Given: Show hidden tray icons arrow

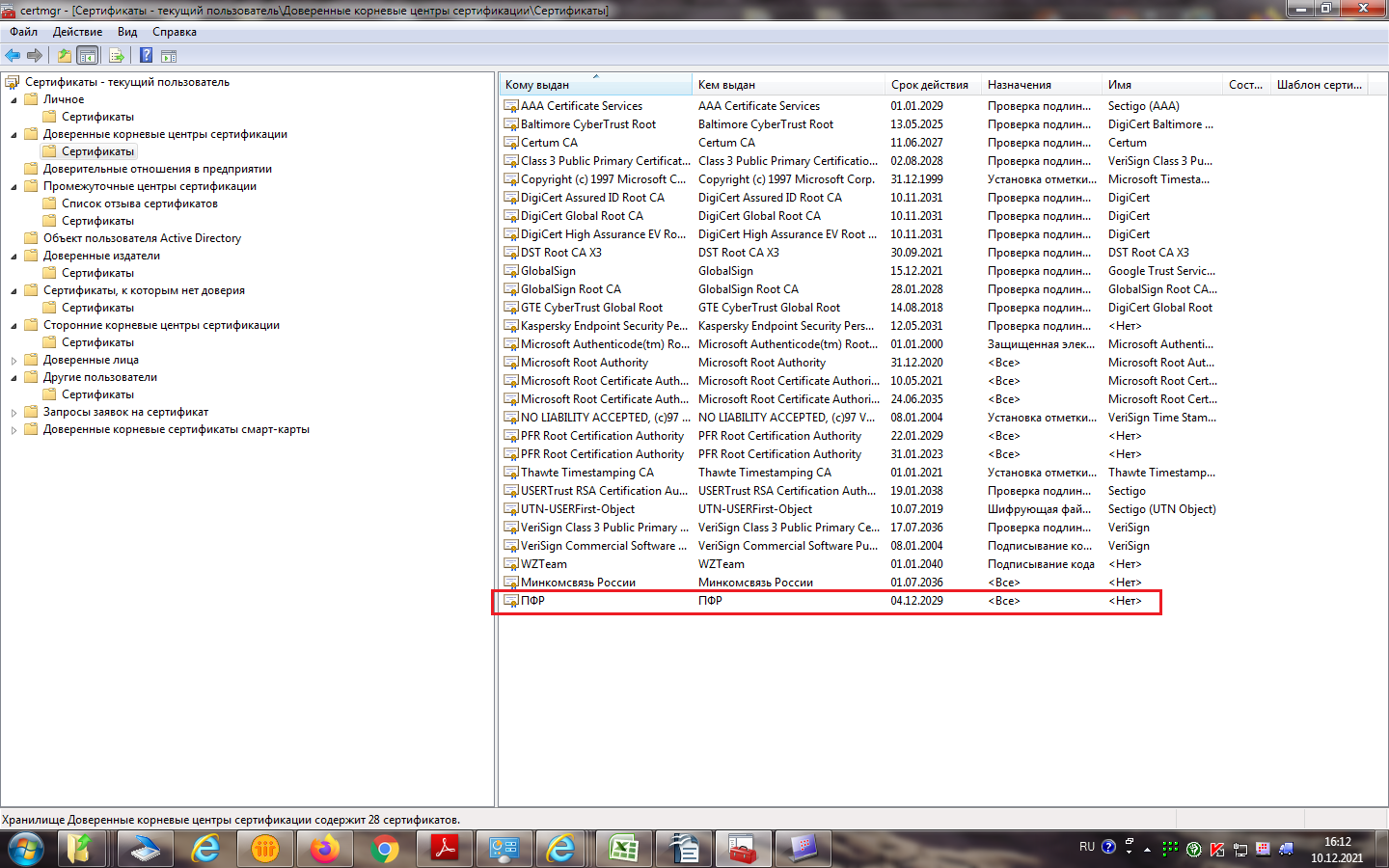Looking at the screenshot, I should point(1147,850).
